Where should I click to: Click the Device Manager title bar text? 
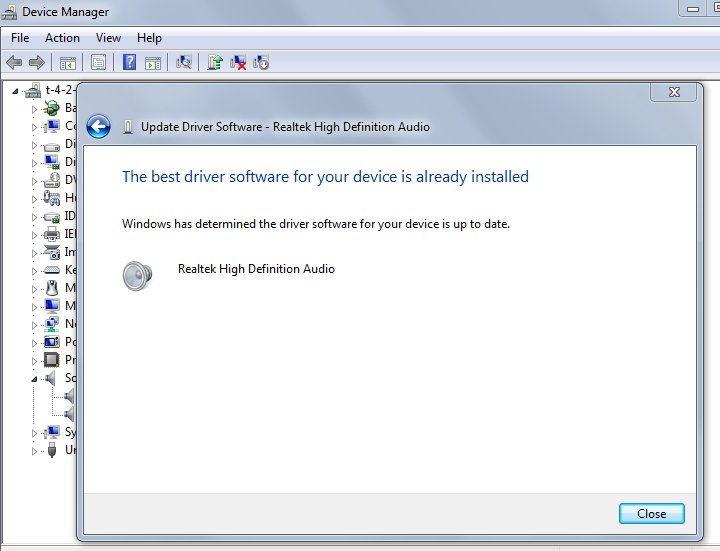[x=65, y=11]
